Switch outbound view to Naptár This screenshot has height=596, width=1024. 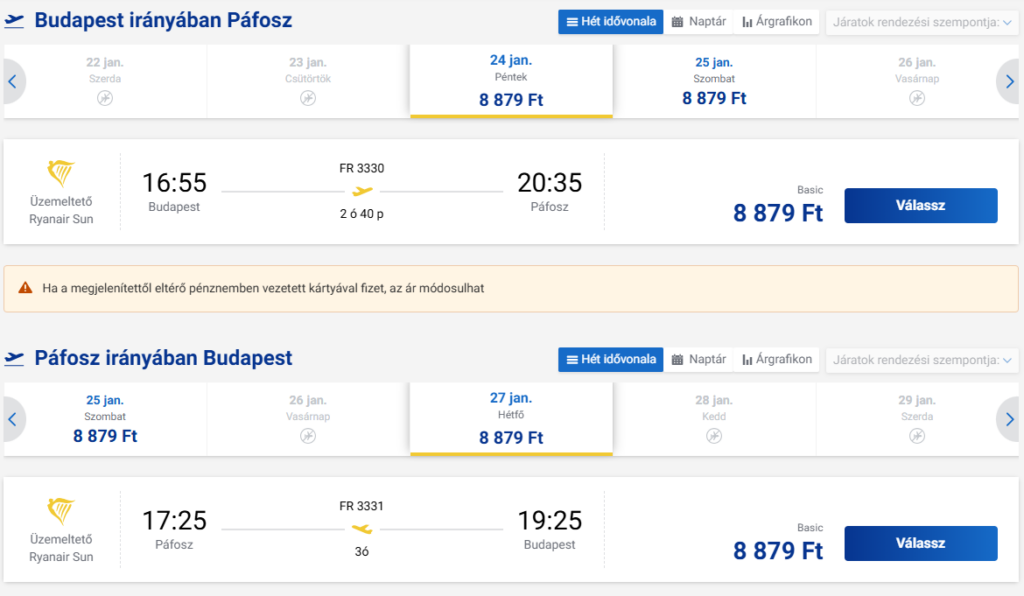[699, 22]
